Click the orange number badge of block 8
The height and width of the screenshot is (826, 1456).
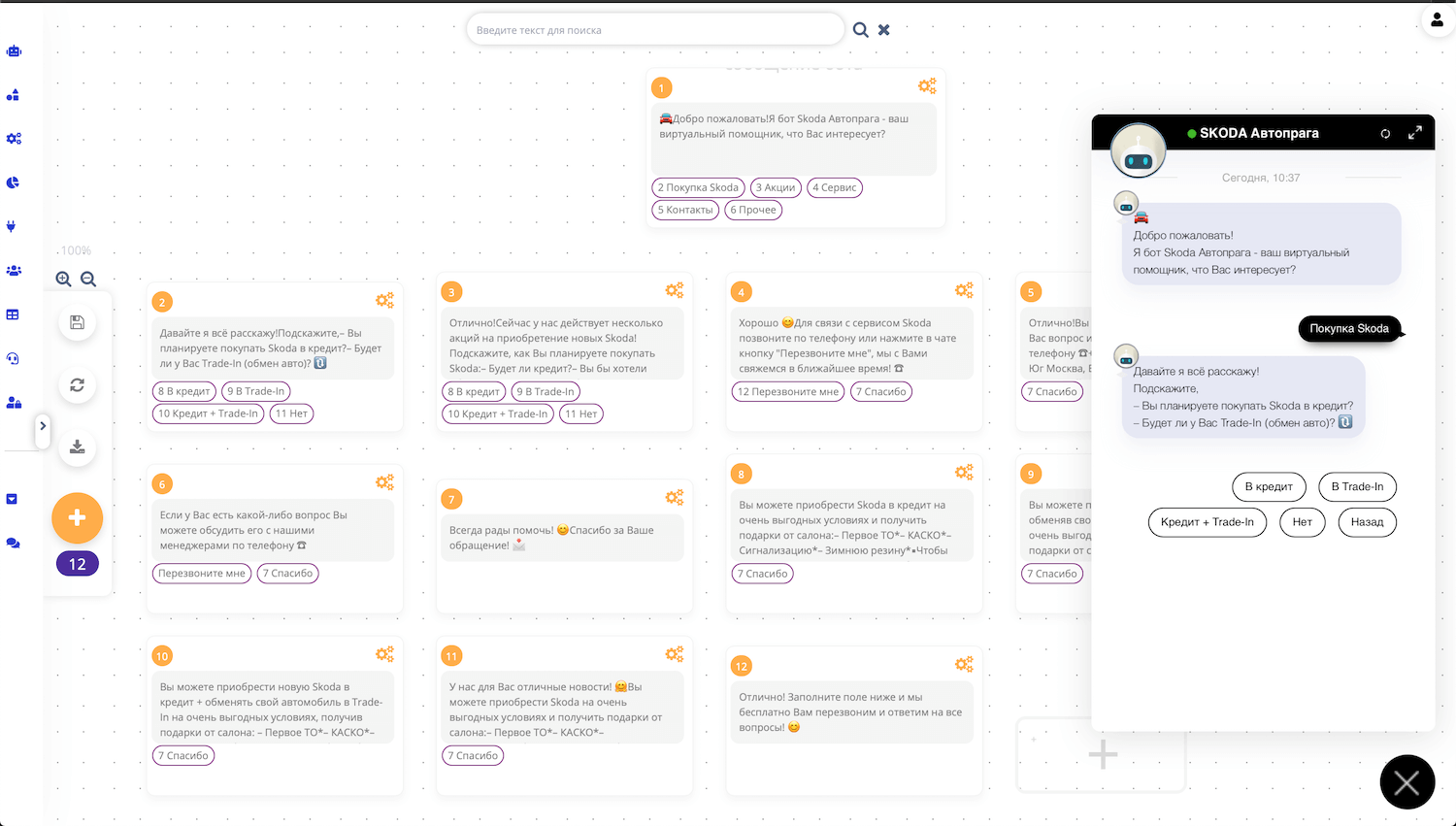[742, 474]
